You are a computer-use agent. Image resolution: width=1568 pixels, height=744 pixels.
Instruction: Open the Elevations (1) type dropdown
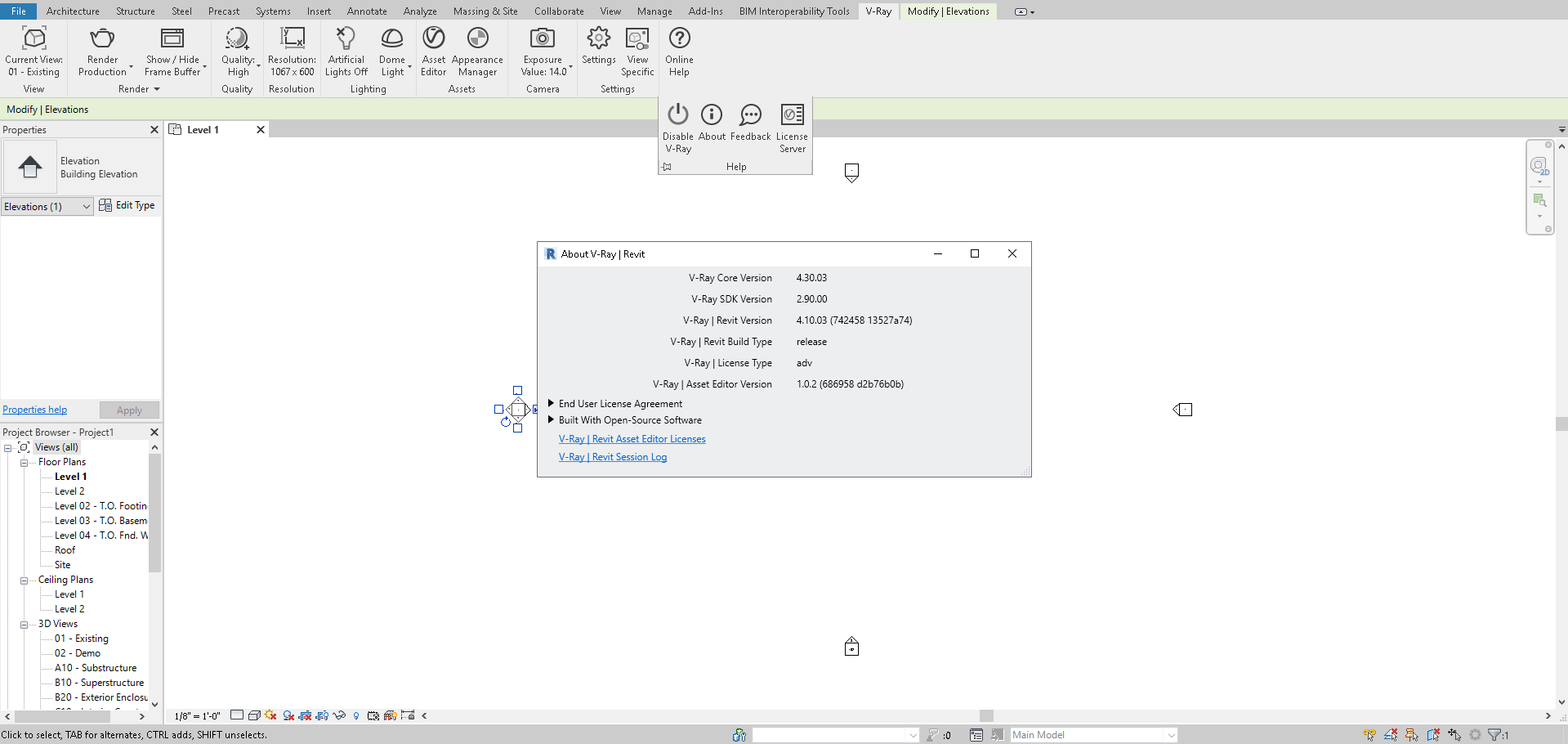(x=47, y=207)
